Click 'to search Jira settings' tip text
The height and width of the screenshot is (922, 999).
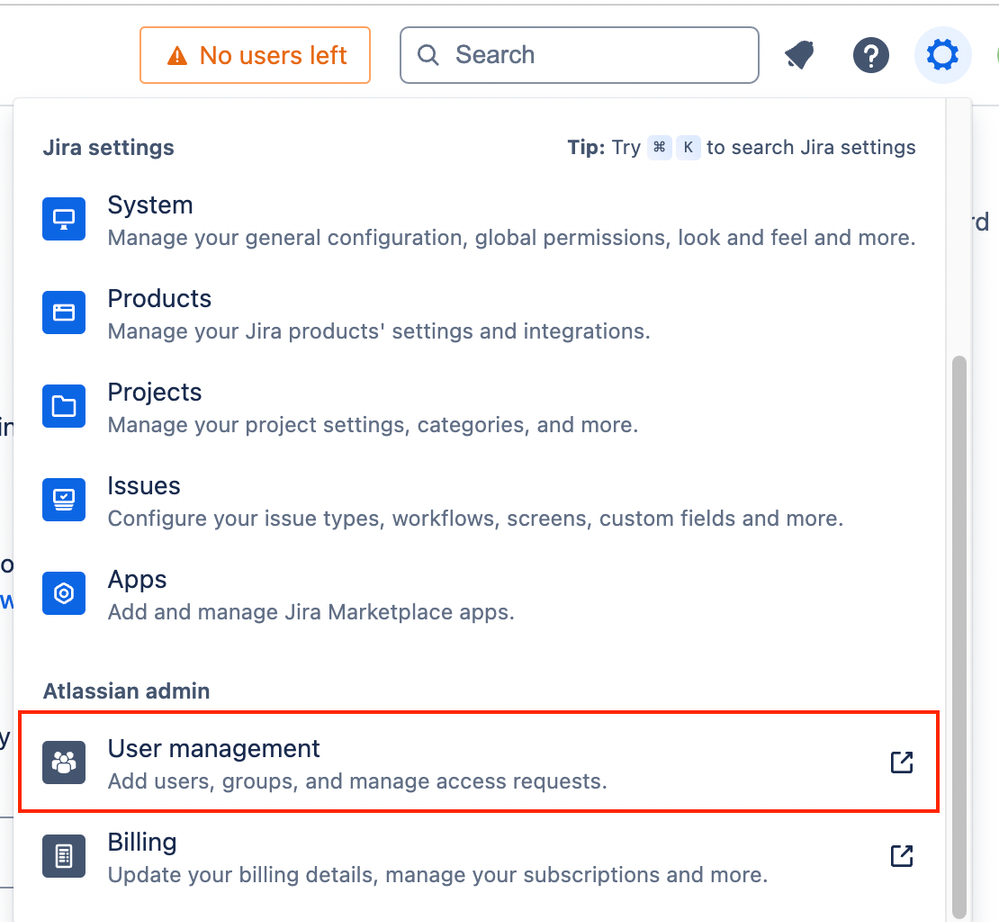tap(811, 148)
